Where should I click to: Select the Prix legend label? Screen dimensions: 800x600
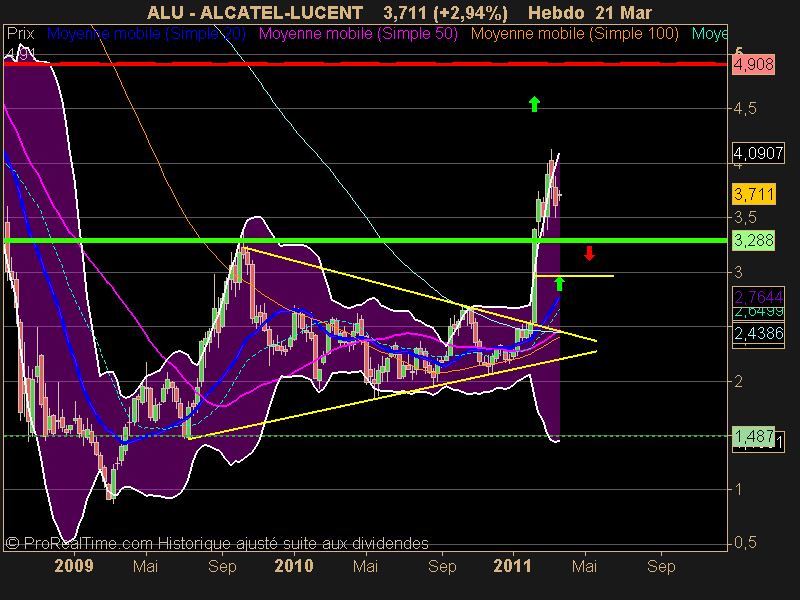click(x=20, y=34)
